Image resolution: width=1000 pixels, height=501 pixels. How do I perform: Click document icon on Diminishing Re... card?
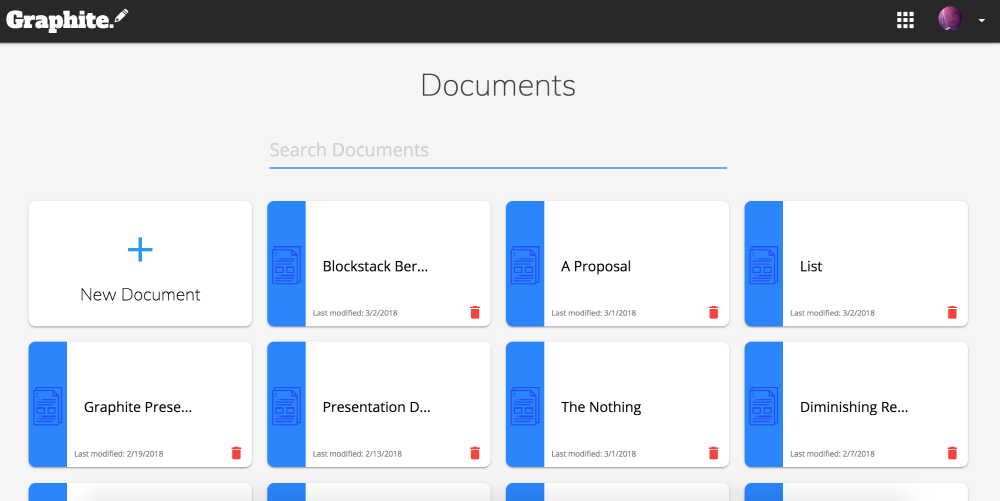(x=763, y=406)
